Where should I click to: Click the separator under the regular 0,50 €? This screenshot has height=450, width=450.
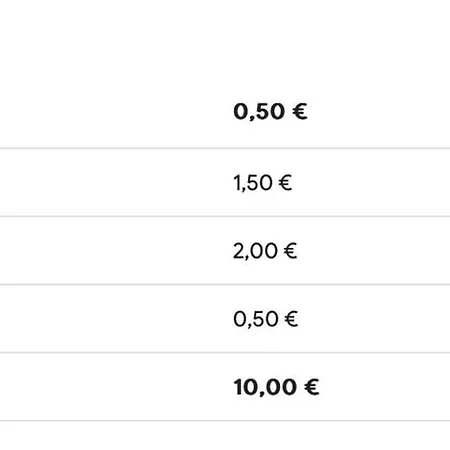coord(225,352)
